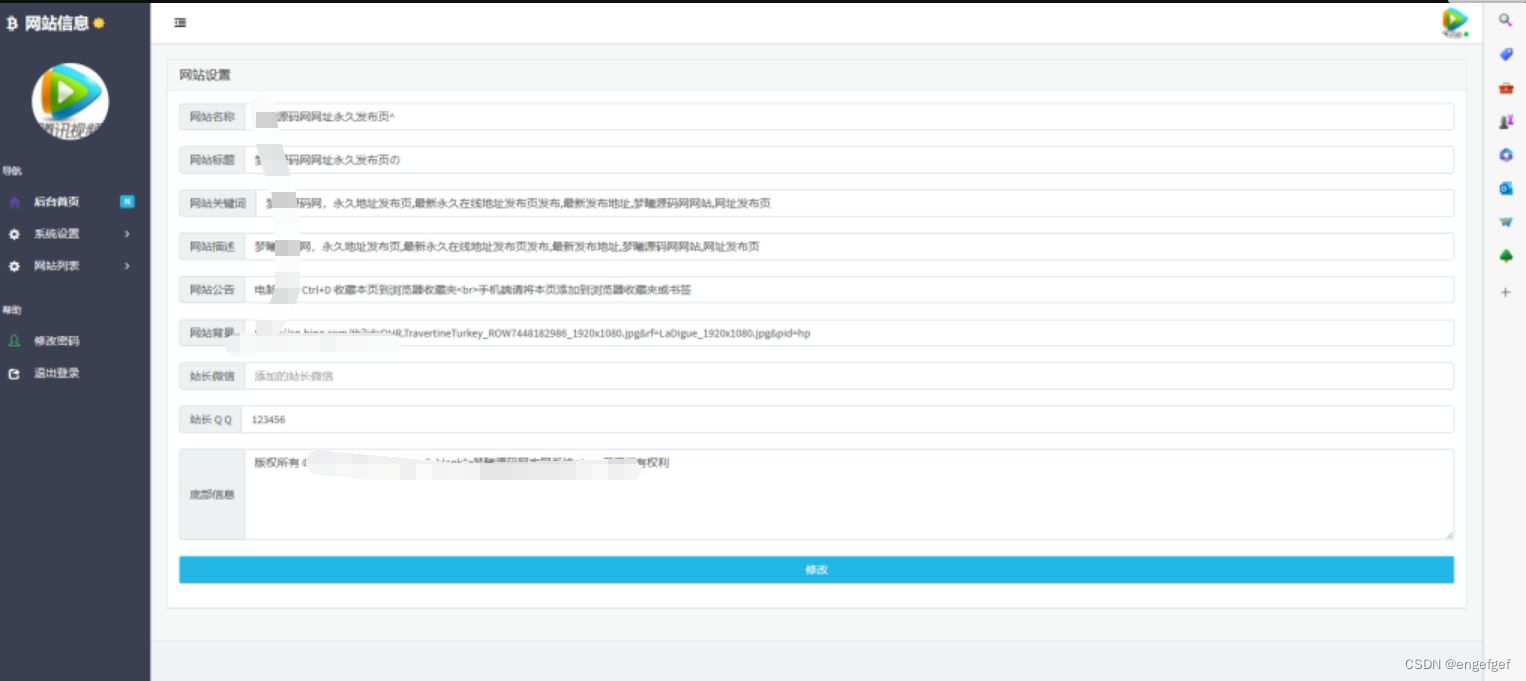Click inside the 站长微信 input field
Viewport: 1526px width, 681px height.
pyautogui.click(x=700, y=375)
